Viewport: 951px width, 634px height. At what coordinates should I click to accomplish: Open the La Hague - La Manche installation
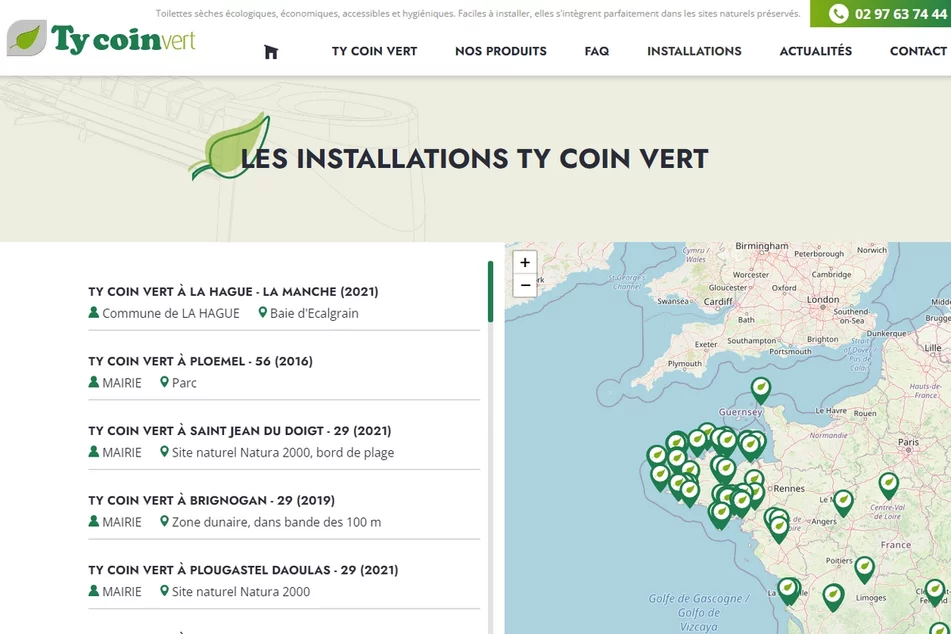(x=233, y=292)
